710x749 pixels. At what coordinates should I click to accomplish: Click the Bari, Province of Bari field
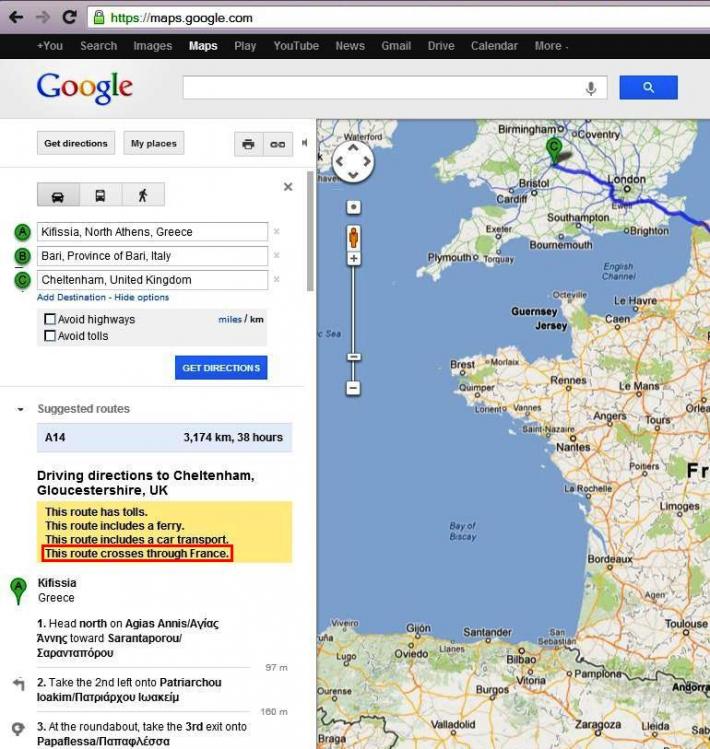[x=152, y=256]
